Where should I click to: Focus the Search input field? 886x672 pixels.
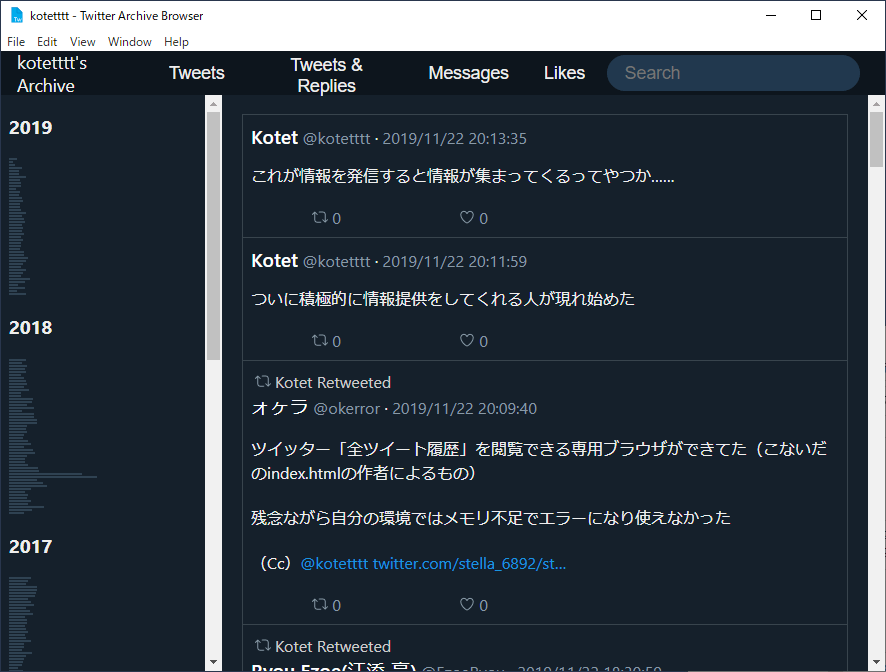[733, 73]
